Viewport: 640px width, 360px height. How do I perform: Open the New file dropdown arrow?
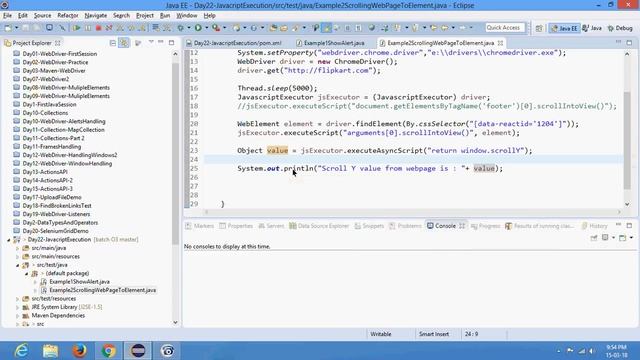click(x=16, y=28)
